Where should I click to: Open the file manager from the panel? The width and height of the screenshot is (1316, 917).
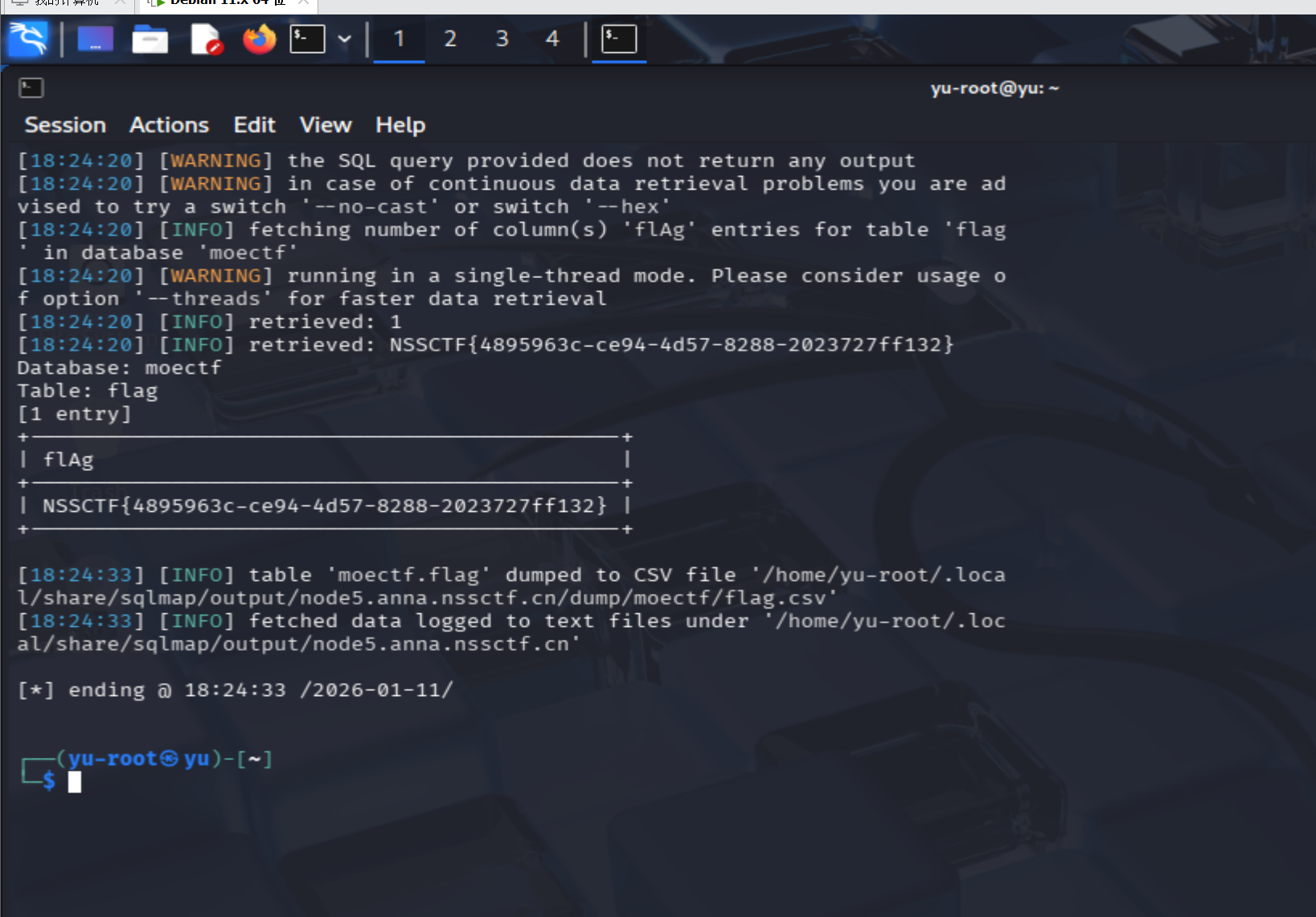(x=150, y=39)
